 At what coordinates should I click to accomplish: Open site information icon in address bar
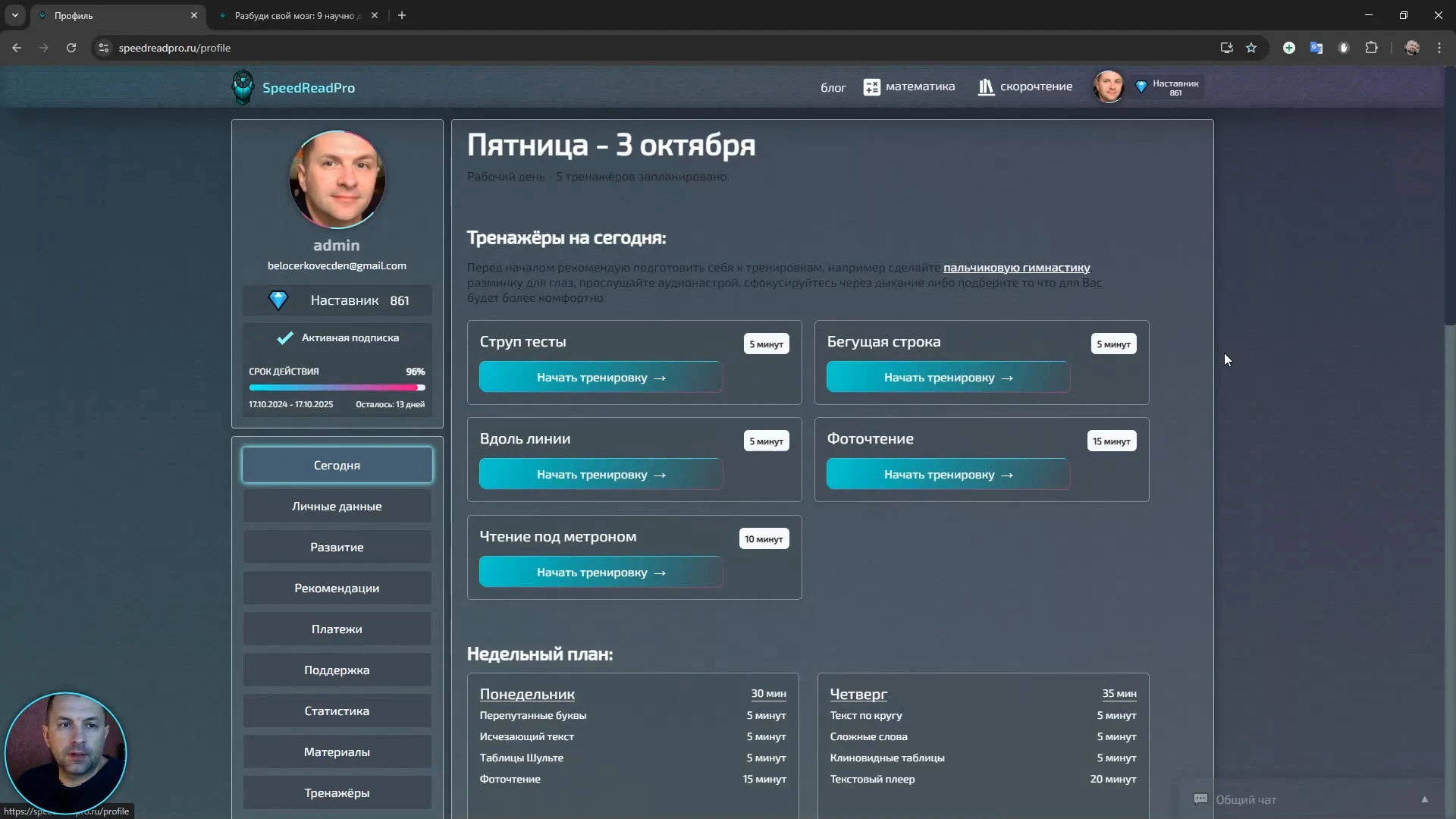tap(104, 48)
